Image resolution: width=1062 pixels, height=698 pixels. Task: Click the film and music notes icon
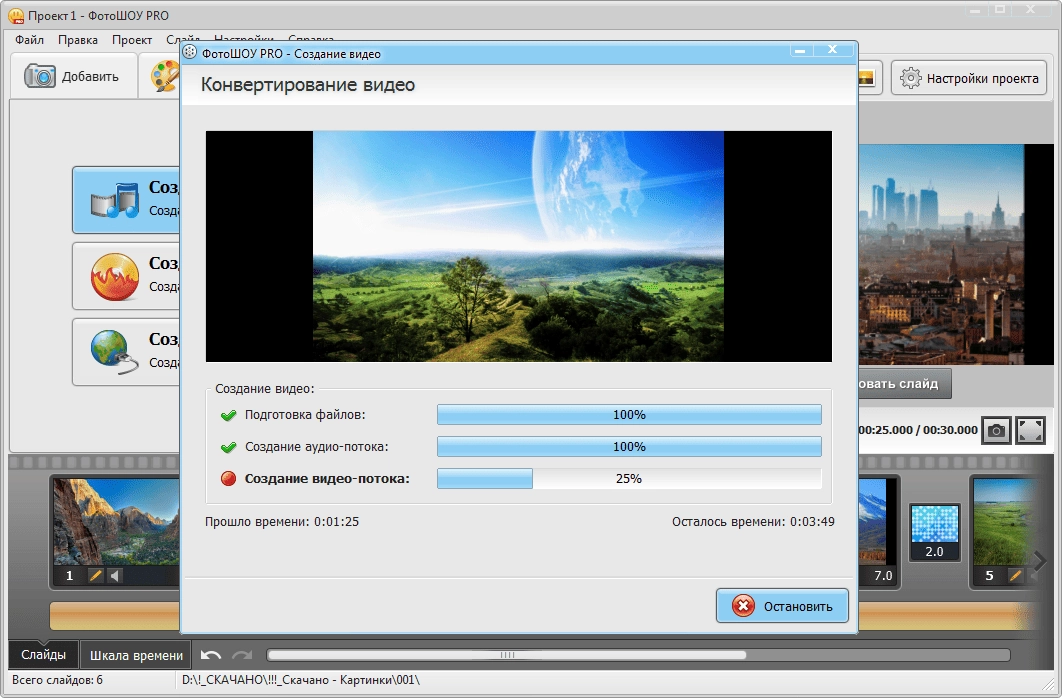coord(114,200)
